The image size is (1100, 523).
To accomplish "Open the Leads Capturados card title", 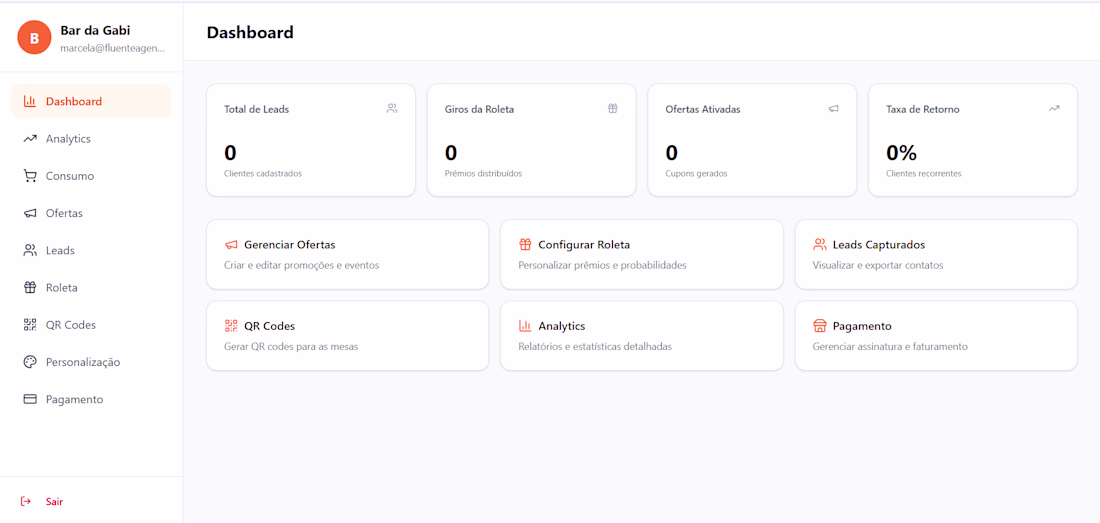I will tap(879, 245).
